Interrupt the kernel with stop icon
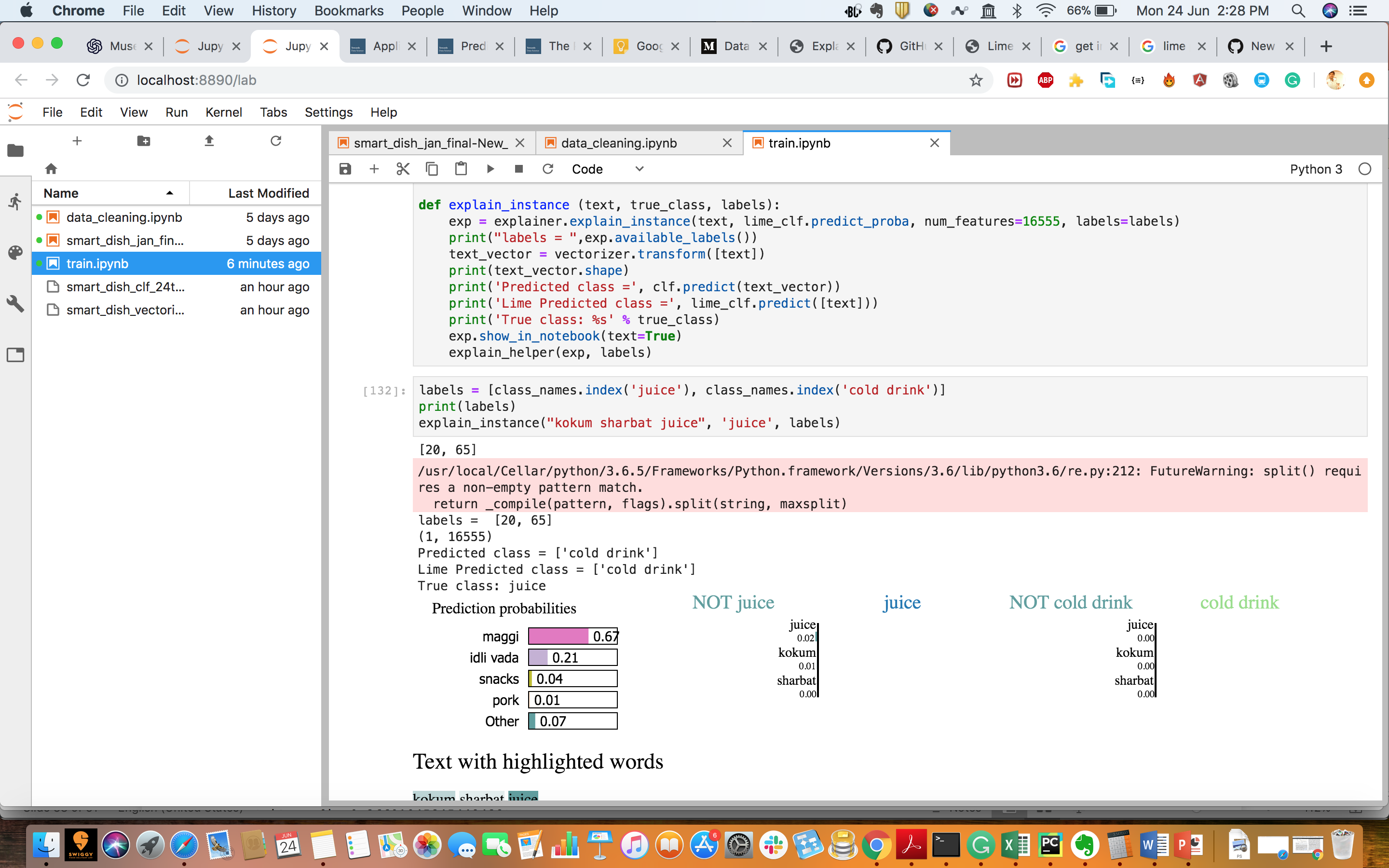 (519, 169)
